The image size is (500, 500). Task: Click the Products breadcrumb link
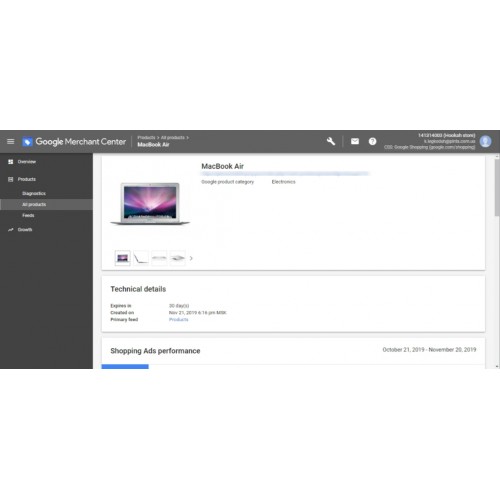(146, 137)
